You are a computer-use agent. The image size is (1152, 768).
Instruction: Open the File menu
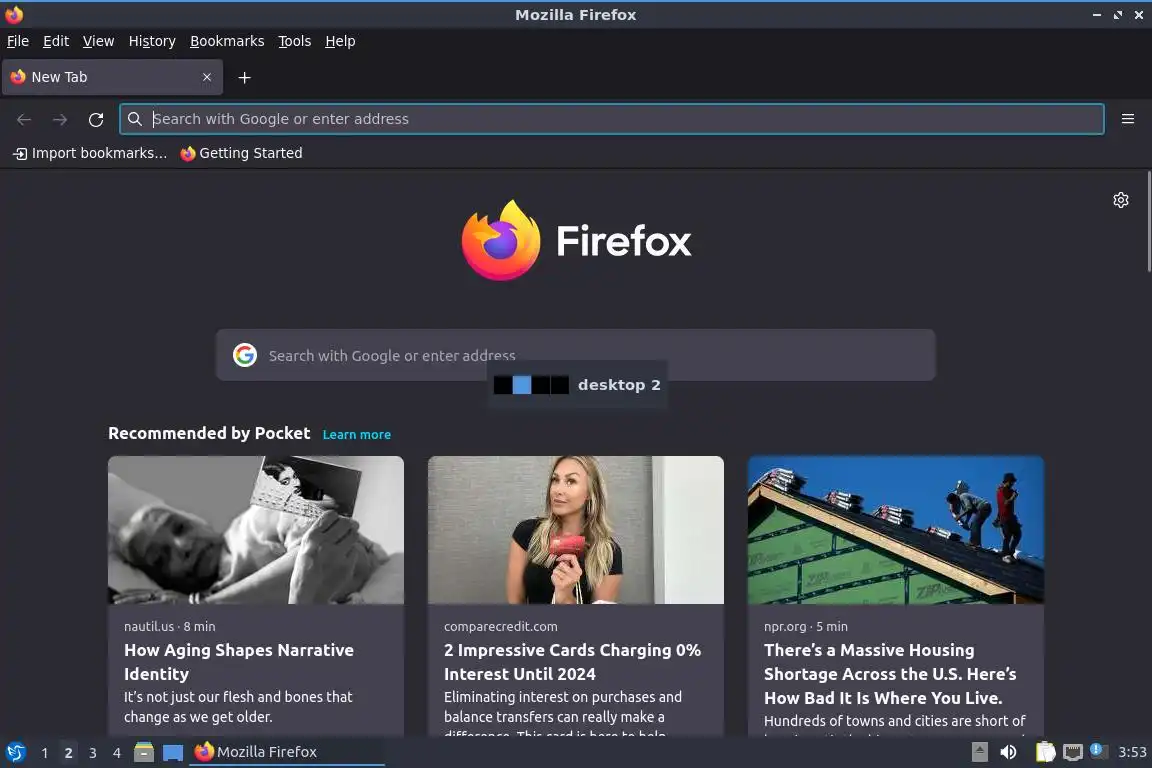click(x=18, y=41)
